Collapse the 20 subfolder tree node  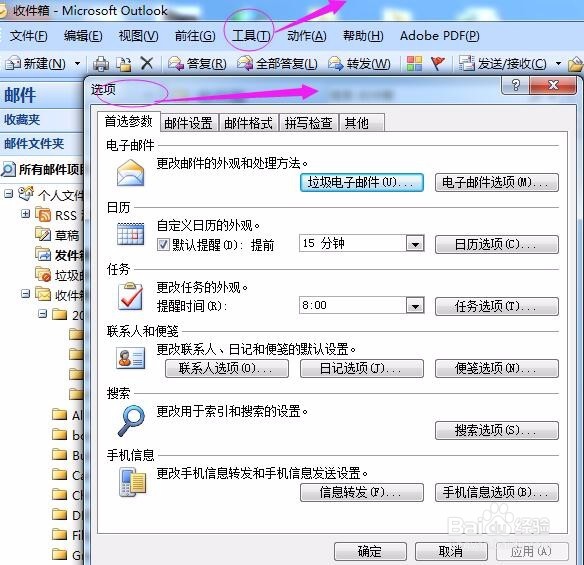pyautogui.click(x=42, y=314)
